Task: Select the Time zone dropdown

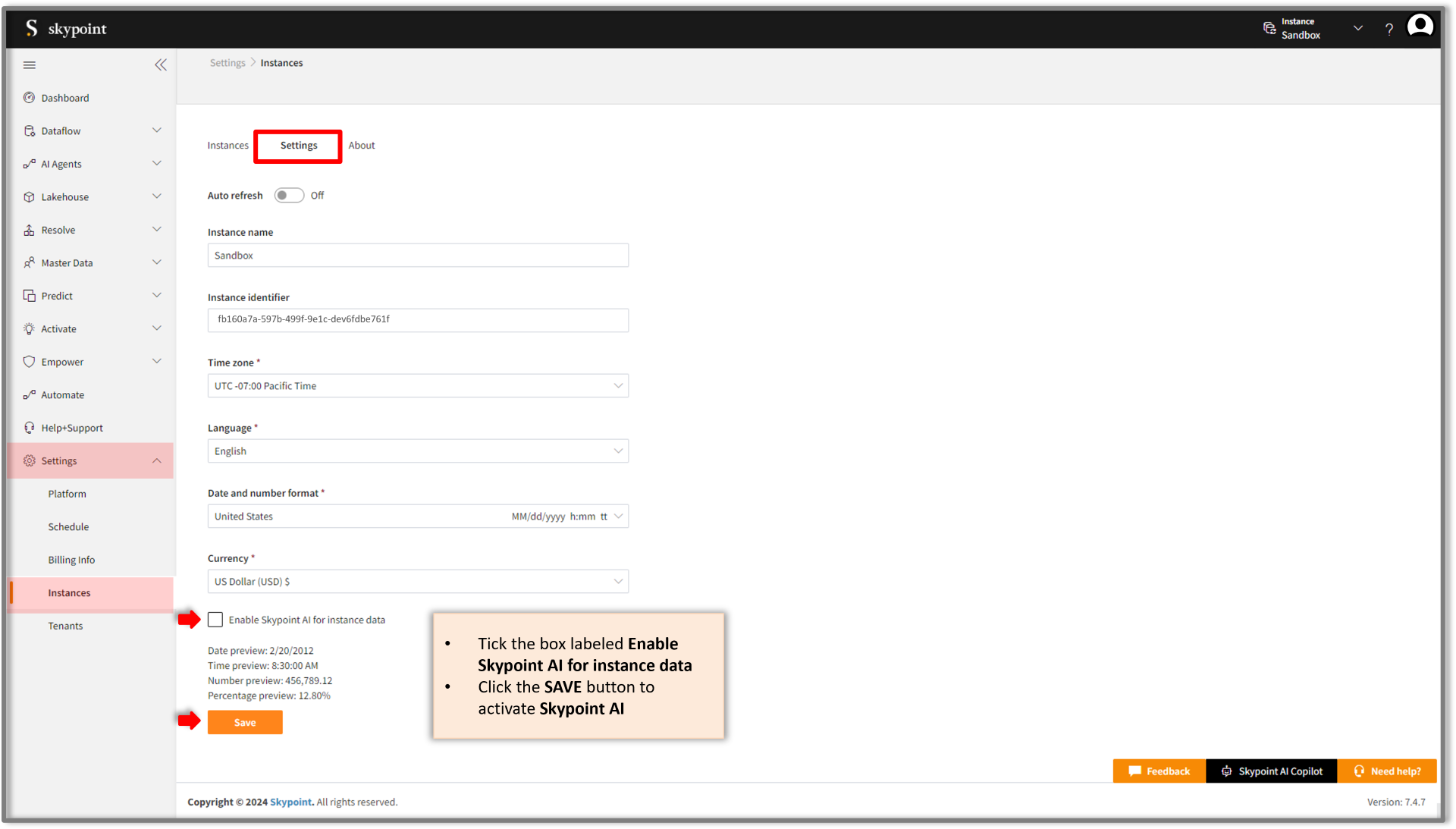Action: coord(417,385)
